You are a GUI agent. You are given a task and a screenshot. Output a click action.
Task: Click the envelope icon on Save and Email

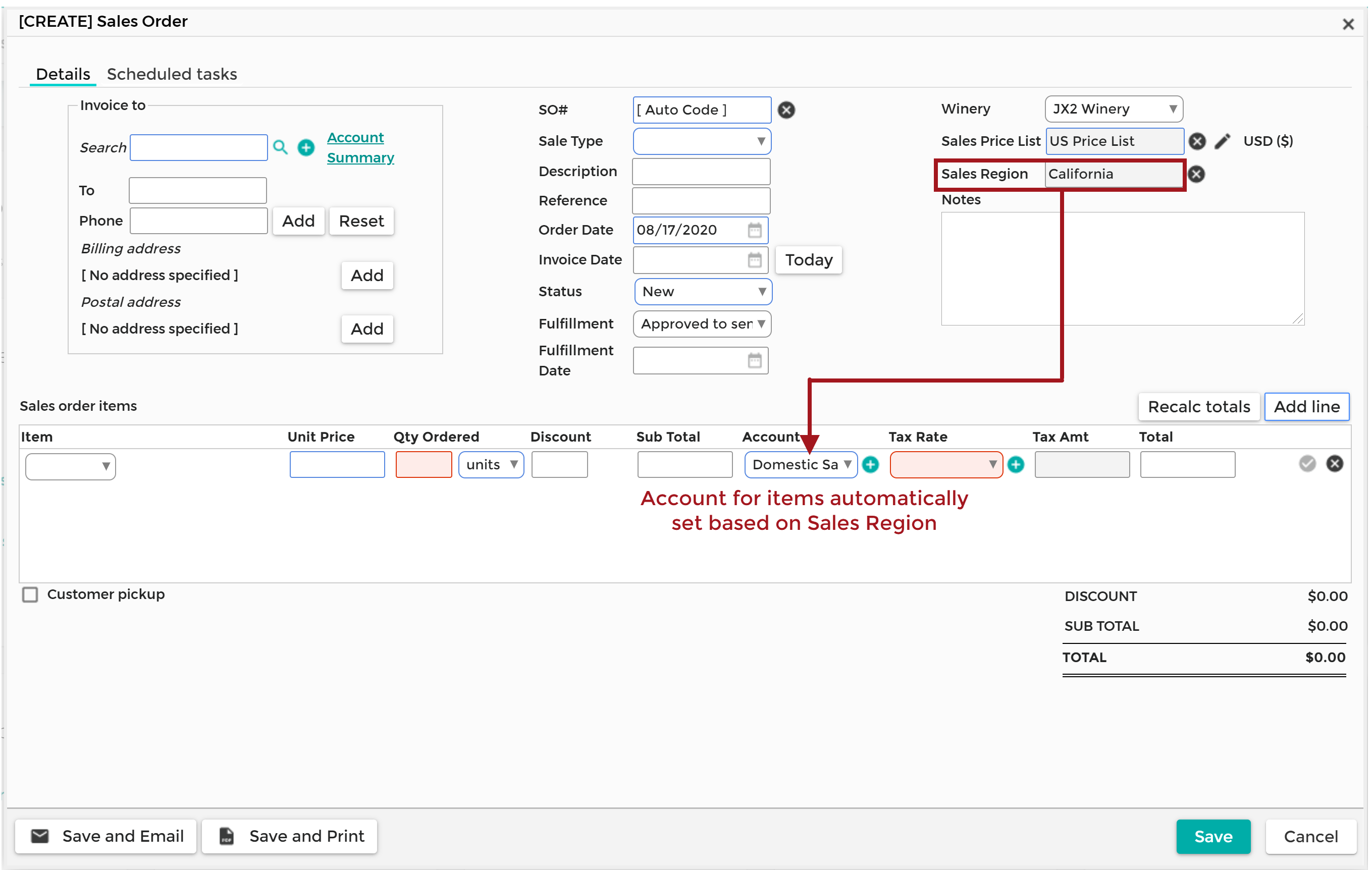tap(40, 836)
